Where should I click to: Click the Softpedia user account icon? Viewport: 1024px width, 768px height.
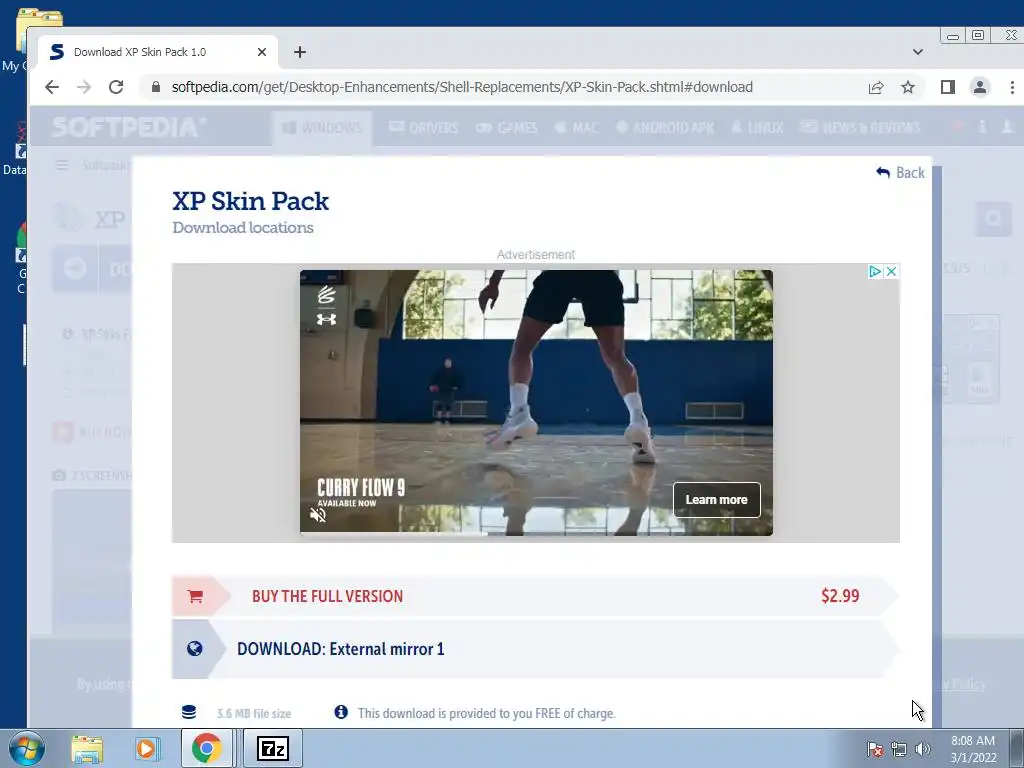pyautogui.click(x=1008, y=127)
